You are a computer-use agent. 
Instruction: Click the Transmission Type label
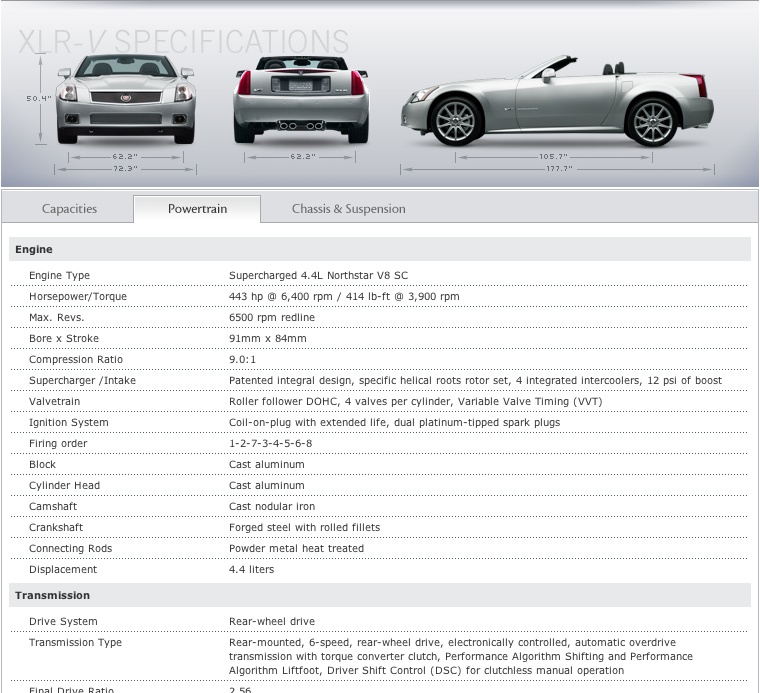(x=75, y=642)
